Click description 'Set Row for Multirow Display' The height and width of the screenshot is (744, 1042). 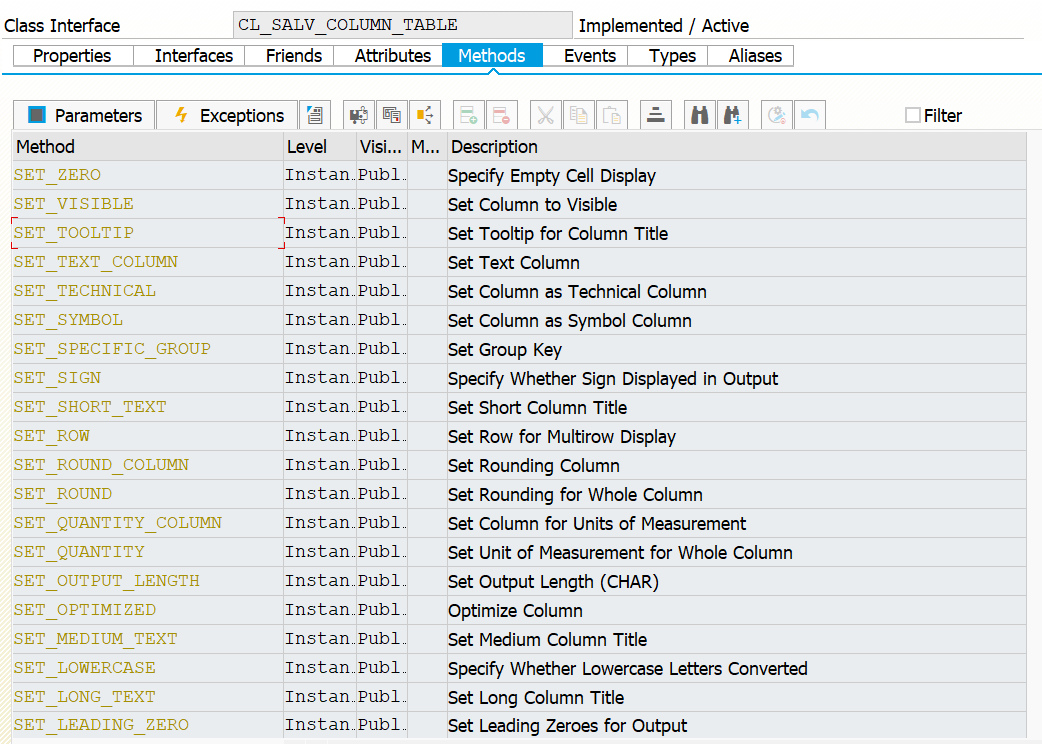tap(562, 436)
